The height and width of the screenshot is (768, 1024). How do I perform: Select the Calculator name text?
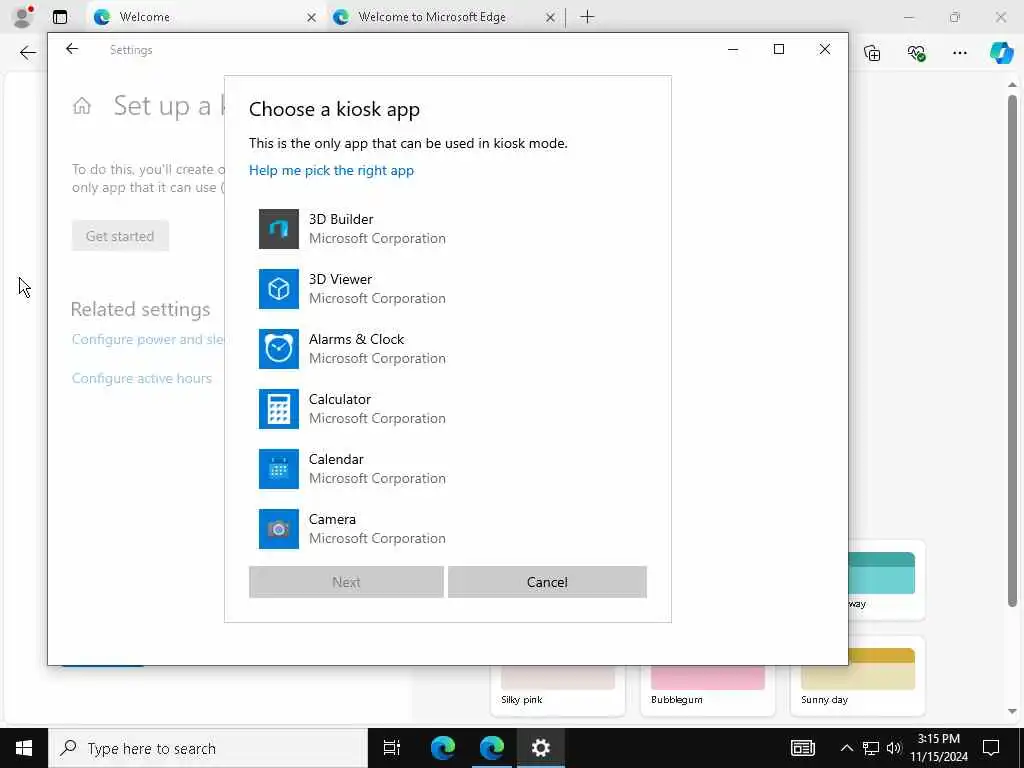(x=340, y=400)
